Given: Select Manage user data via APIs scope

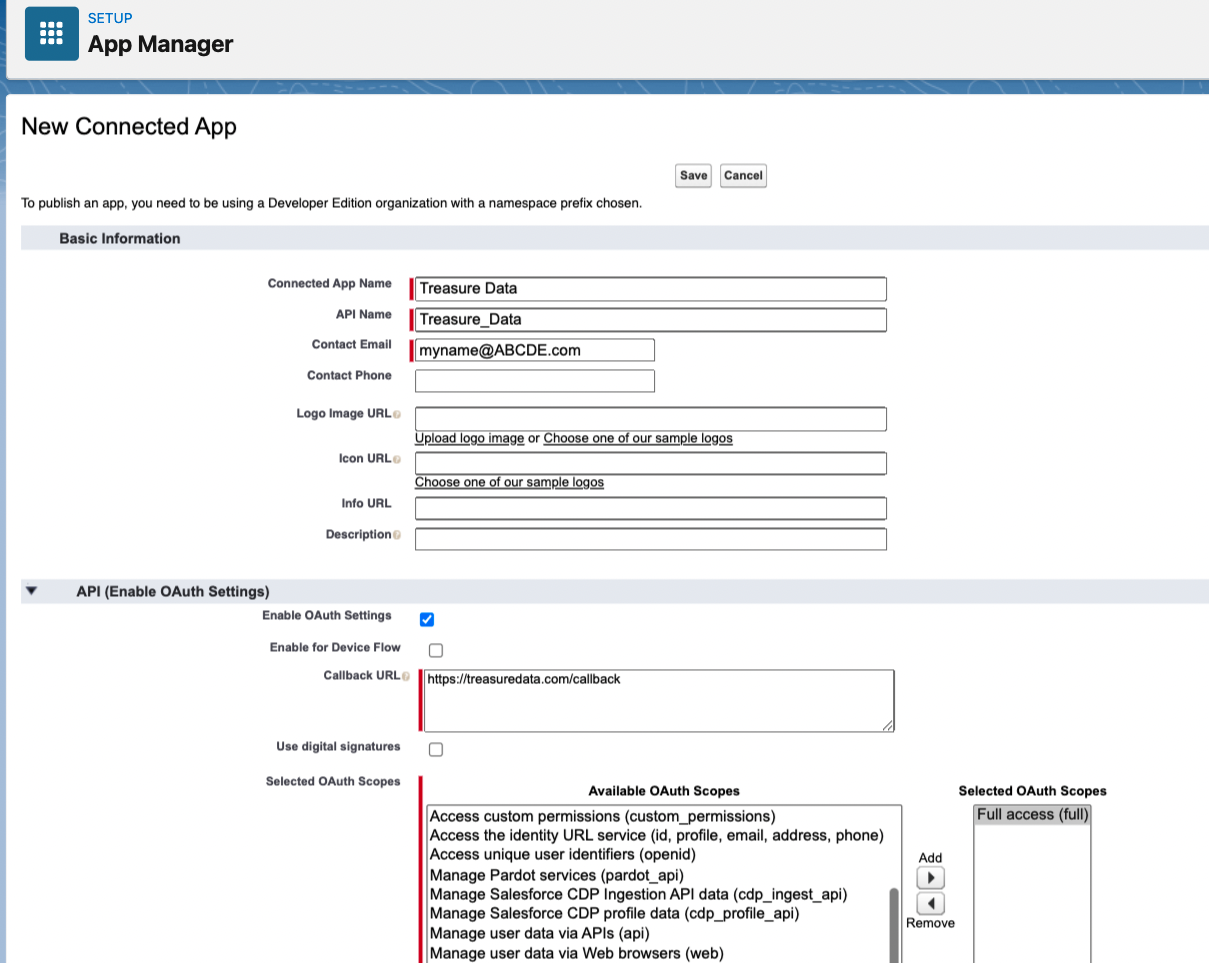Looking at the screenshot, I should [x=539, y=933].
